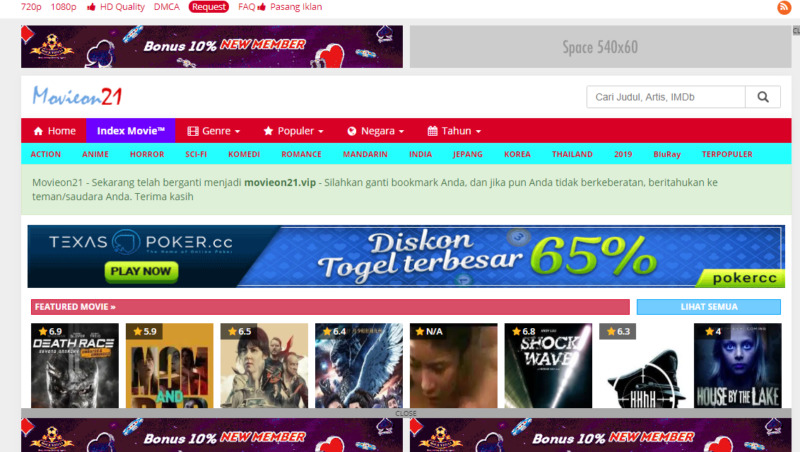Open the Index Movie tab
The width and height of the screenshot is (800, 452).
tap(131, 131)
